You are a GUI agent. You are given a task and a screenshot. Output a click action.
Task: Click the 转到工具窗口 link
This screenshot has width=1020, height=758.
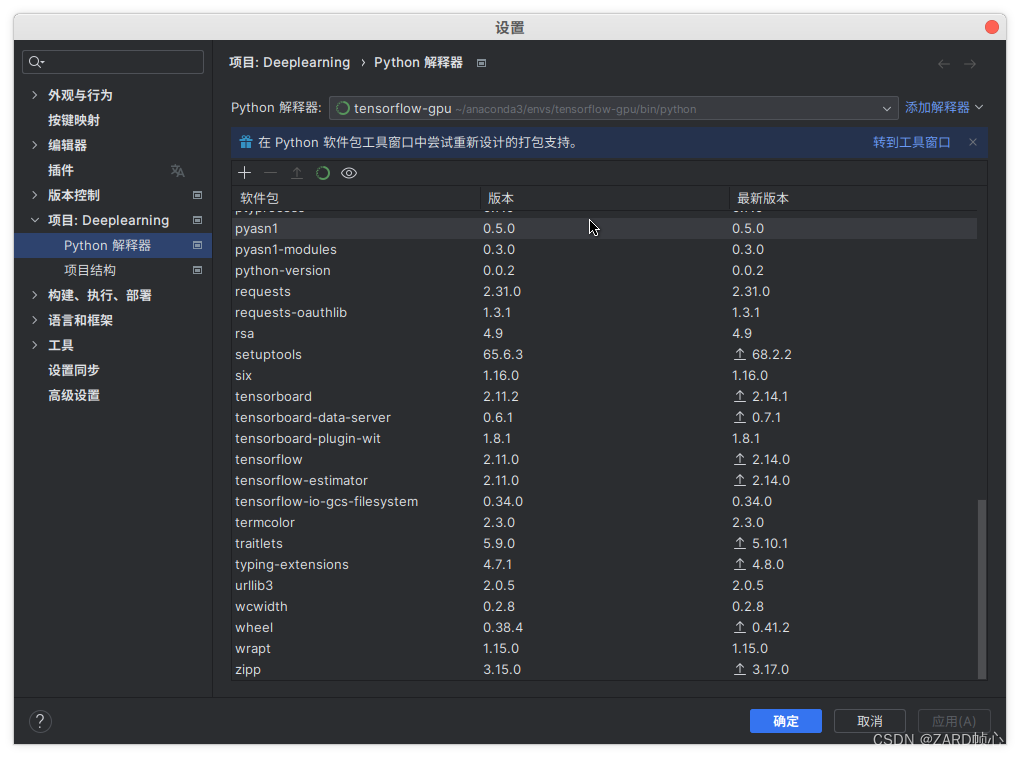[x=911, y=142]
